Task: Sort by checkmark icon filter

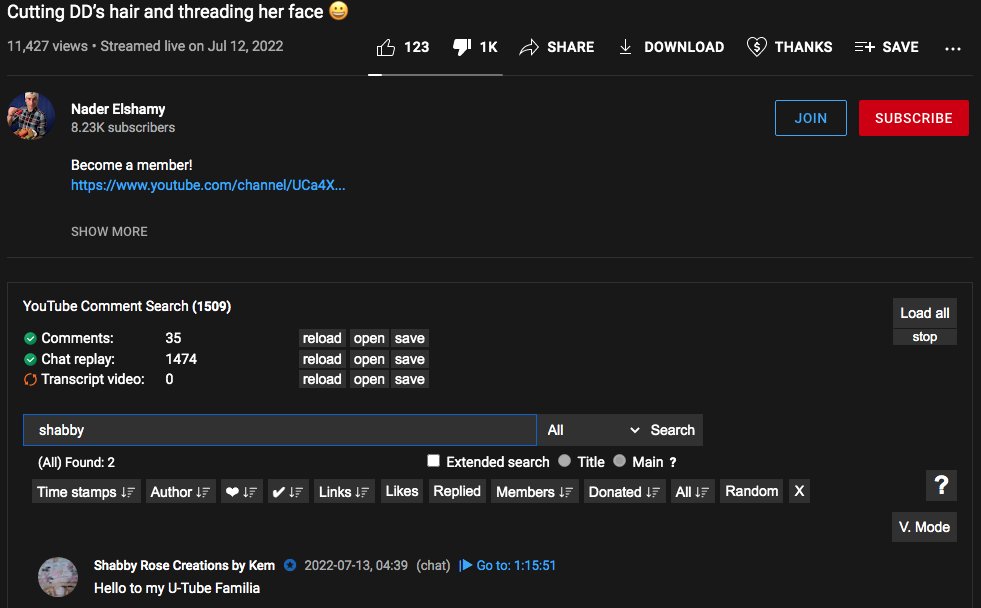Action: (x=288, y=492)
